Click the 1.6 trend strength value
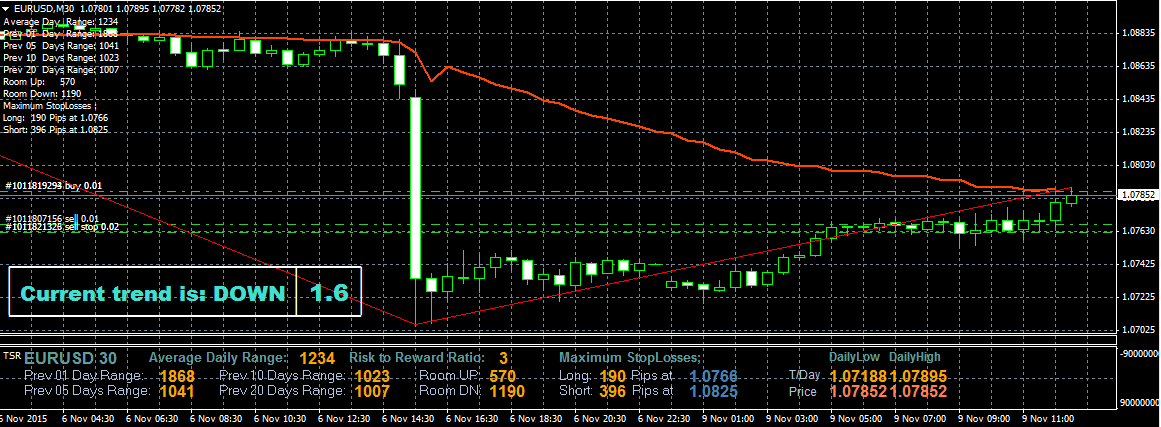 (328, 294)
